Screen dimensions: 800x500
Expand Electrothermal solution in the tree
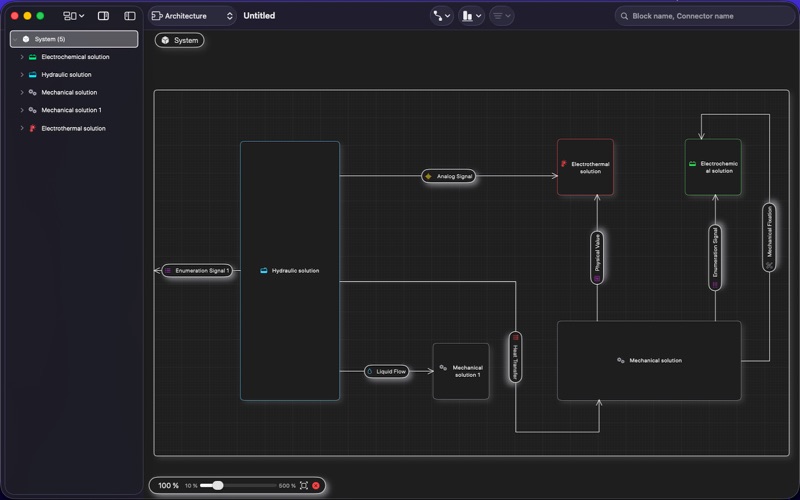[x=22, y=128]
